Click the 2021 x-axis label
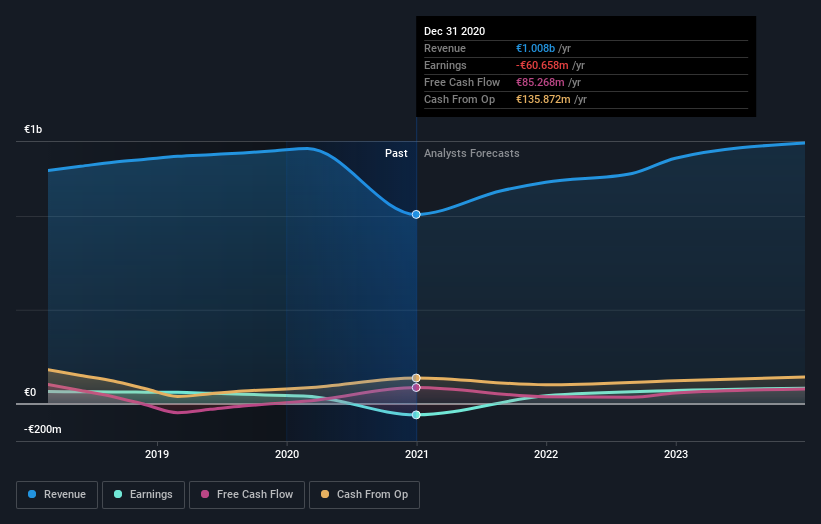The height and width of the screenshot is (524, 821). click(x=417, y=454)
